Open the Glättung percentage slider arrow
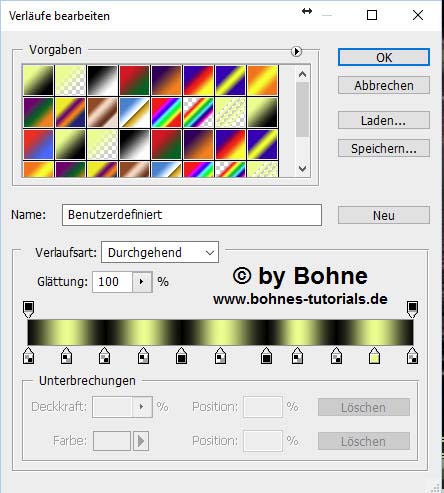The height and width of the screenshot is (493, 444). coord(142,282)
